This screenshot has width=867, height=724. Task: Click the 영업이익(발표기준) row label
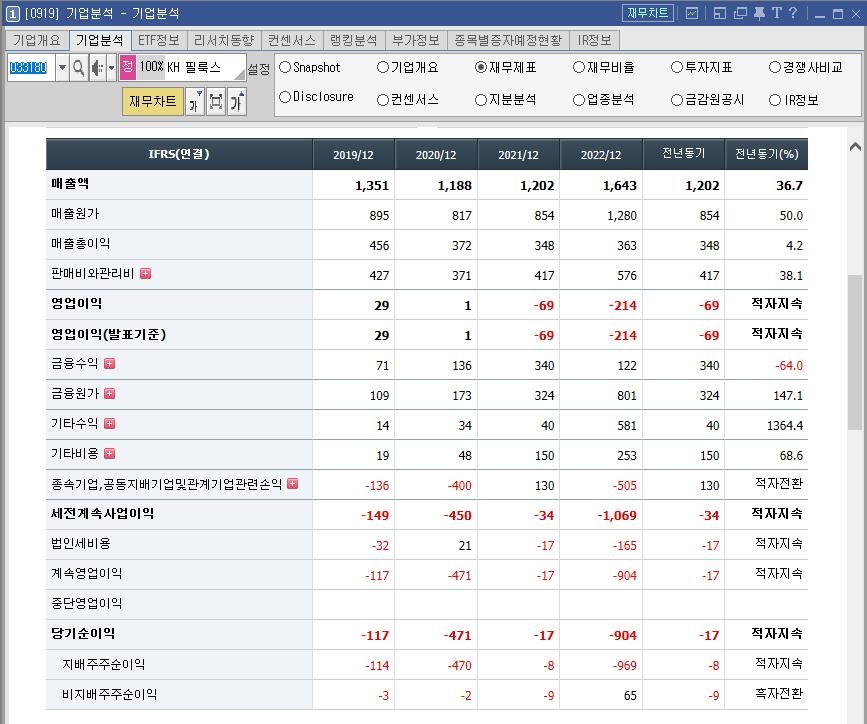tap(108, 334)
